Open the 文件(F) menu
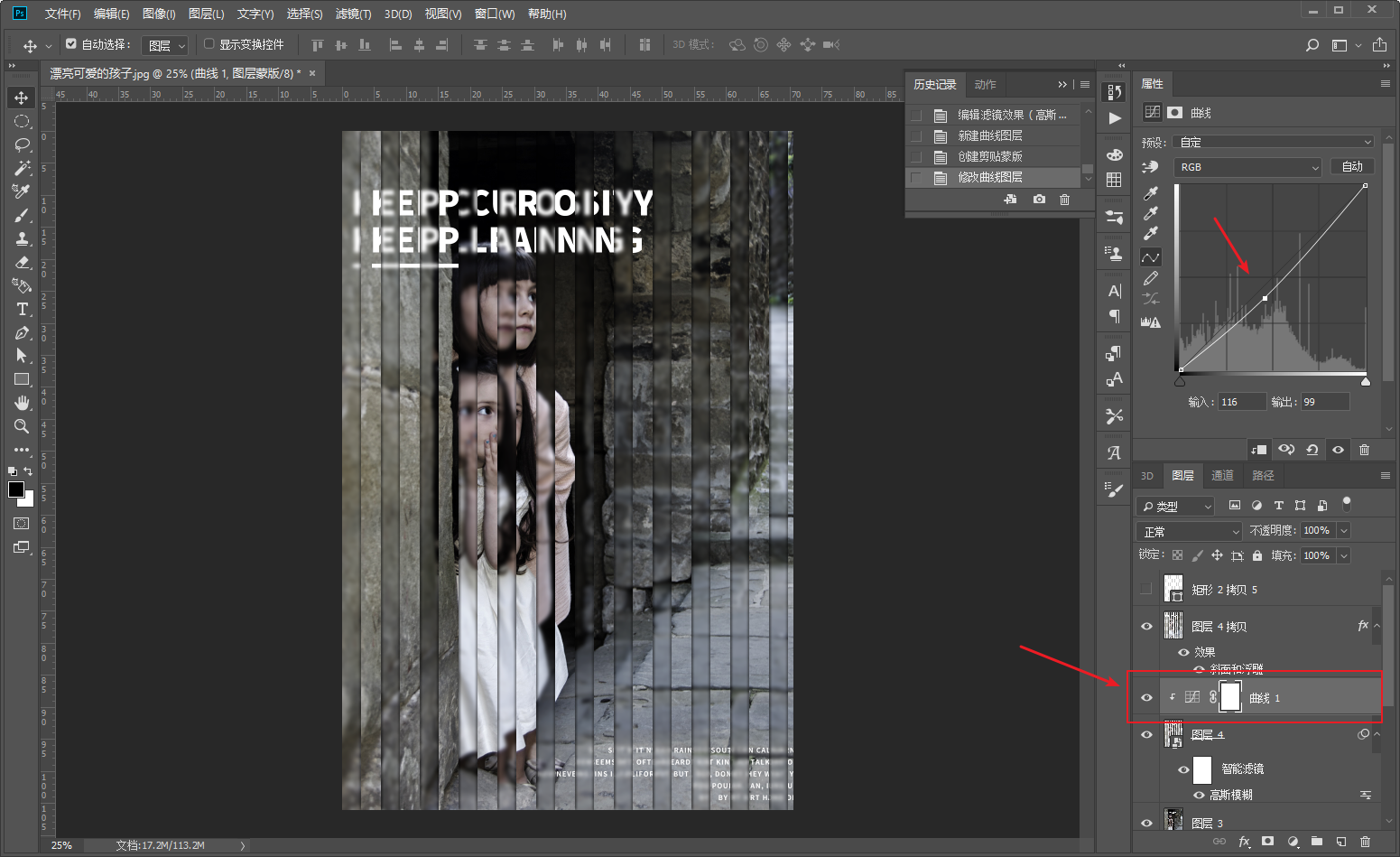This screenshot has height=857, width=1400. coord(62,14)
